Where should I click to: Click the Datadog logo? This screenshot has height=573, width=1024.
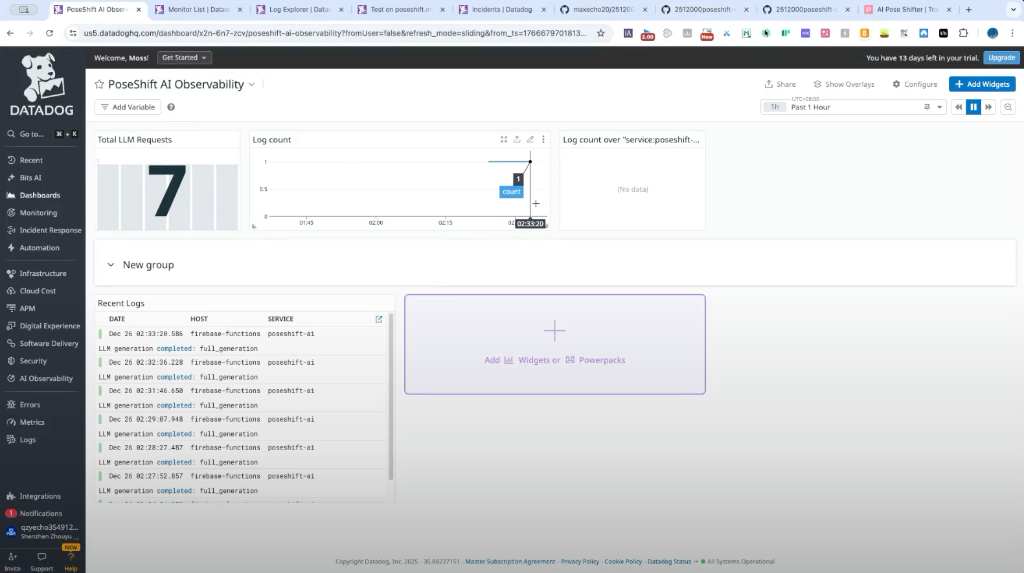42,86
